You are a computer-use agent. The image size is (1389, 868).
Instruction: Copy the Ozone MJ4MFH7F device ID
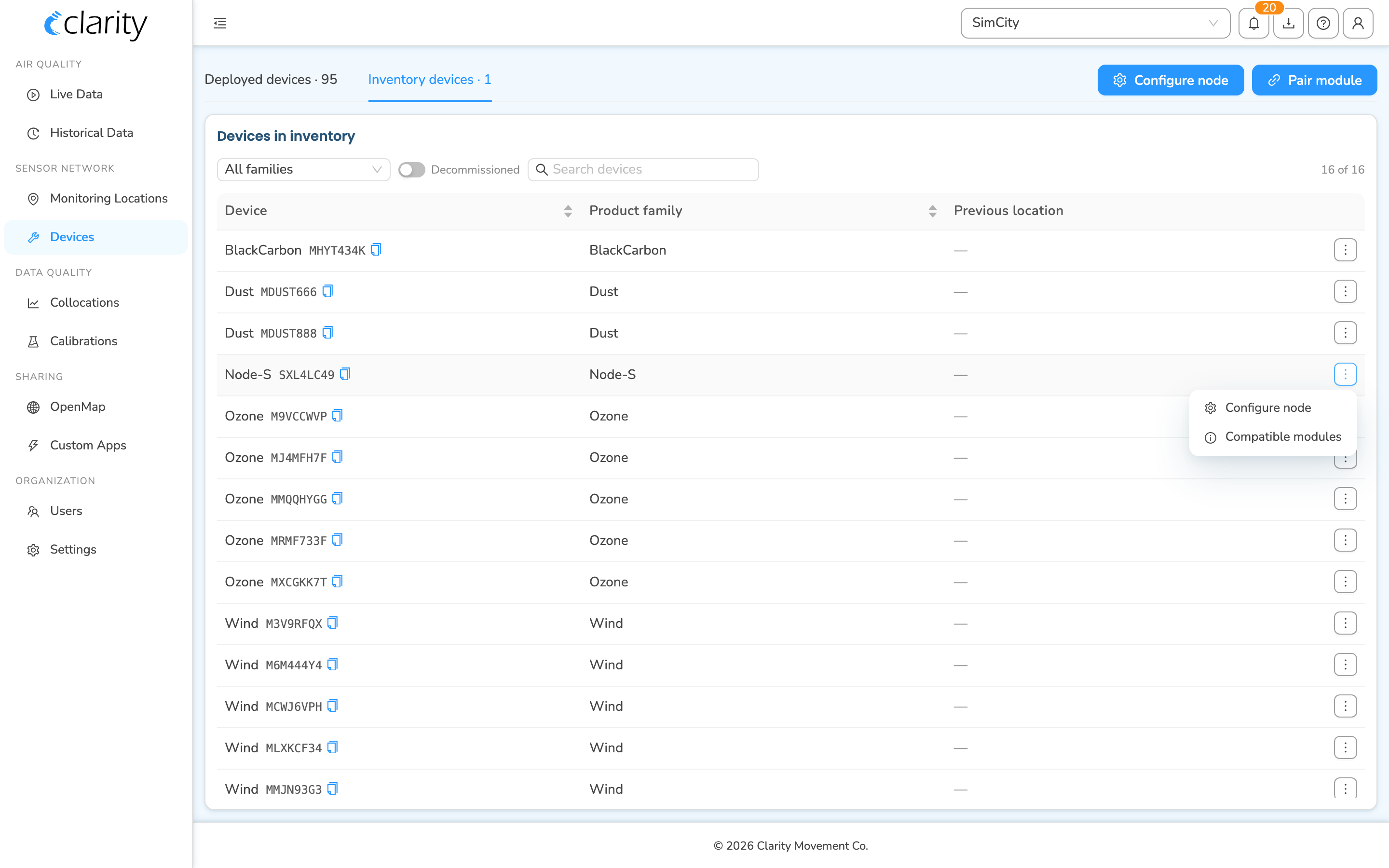(x=338, y=456)
